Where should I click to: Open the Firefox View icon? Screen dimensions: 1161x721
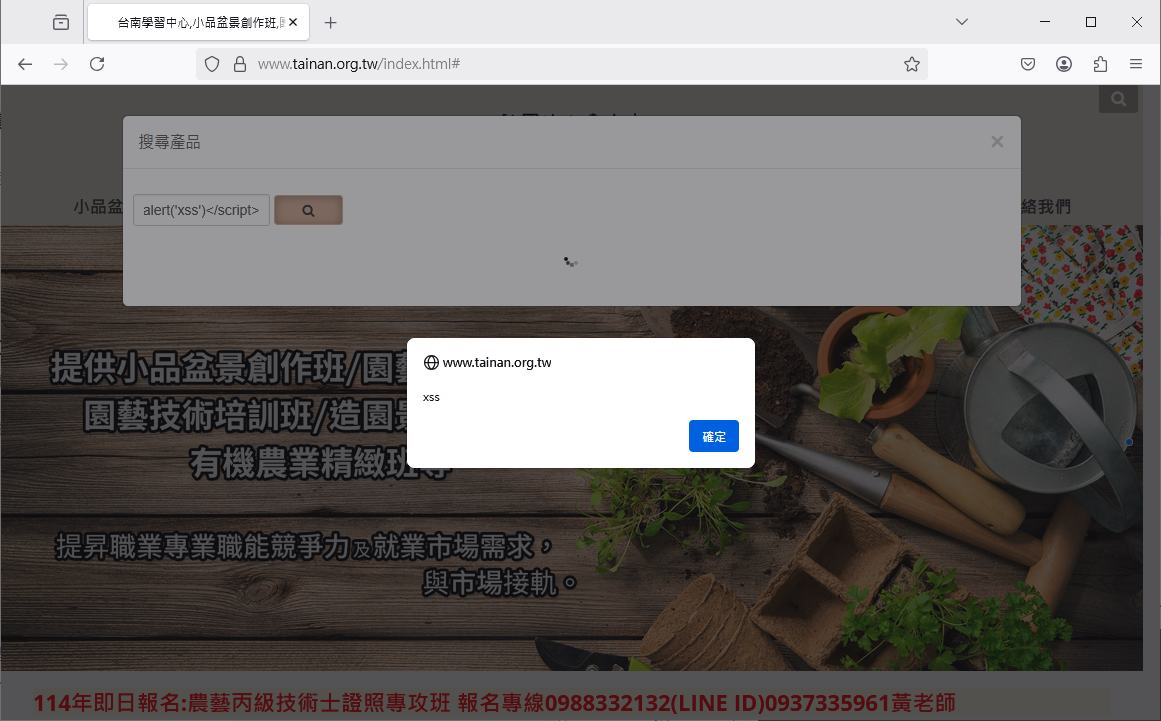[x=61, y=22]
